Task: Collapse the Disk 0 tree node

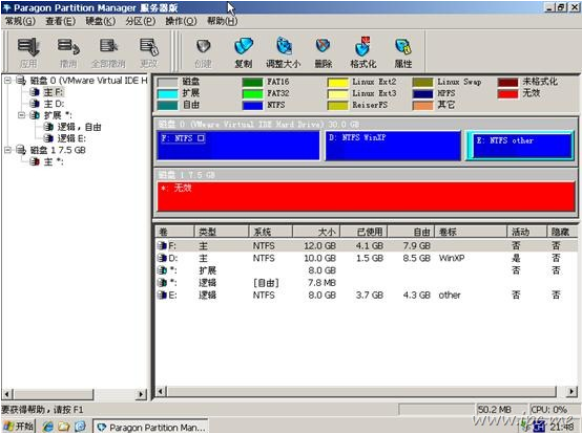Action: click(7, 80)
